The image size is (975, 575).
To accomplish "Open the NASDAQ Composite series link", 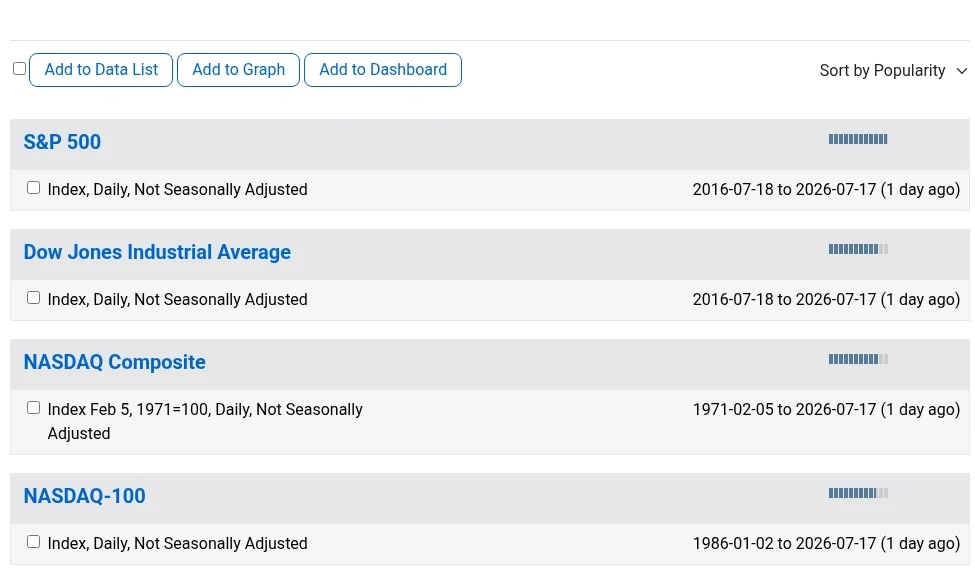I will tap(114, 362).
